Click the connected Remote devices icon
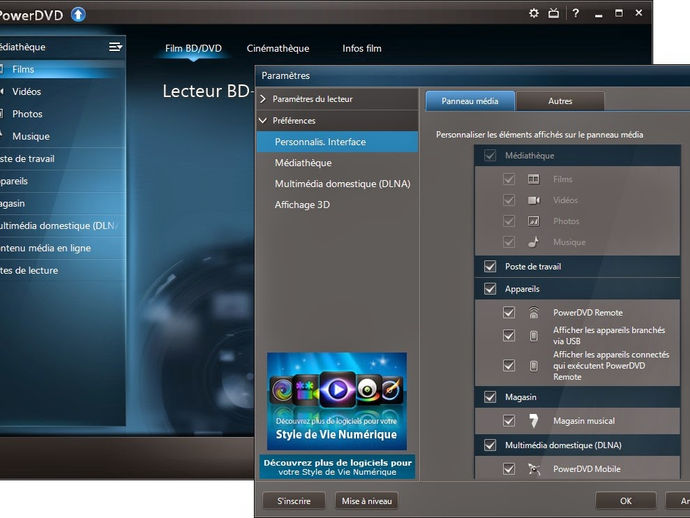This screenshot has width=690, height=518. [x=533, y=366]
